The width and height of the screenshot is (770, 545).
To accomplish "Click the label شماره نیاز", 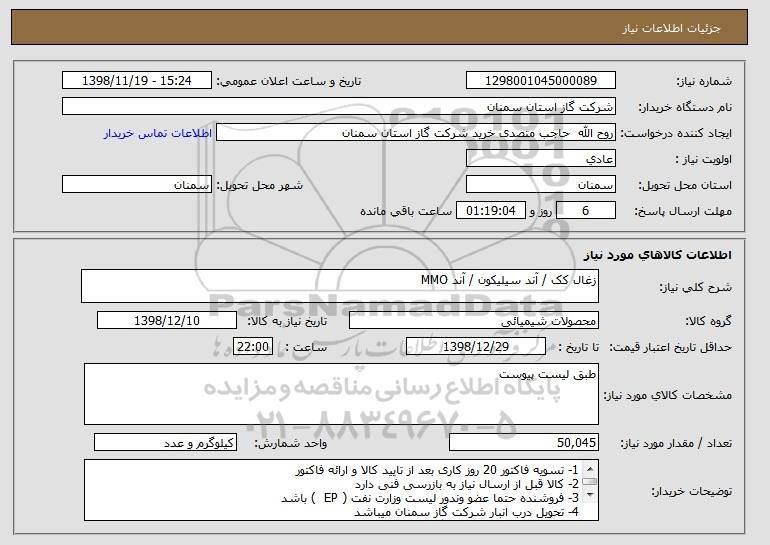I will click(704, 81).
